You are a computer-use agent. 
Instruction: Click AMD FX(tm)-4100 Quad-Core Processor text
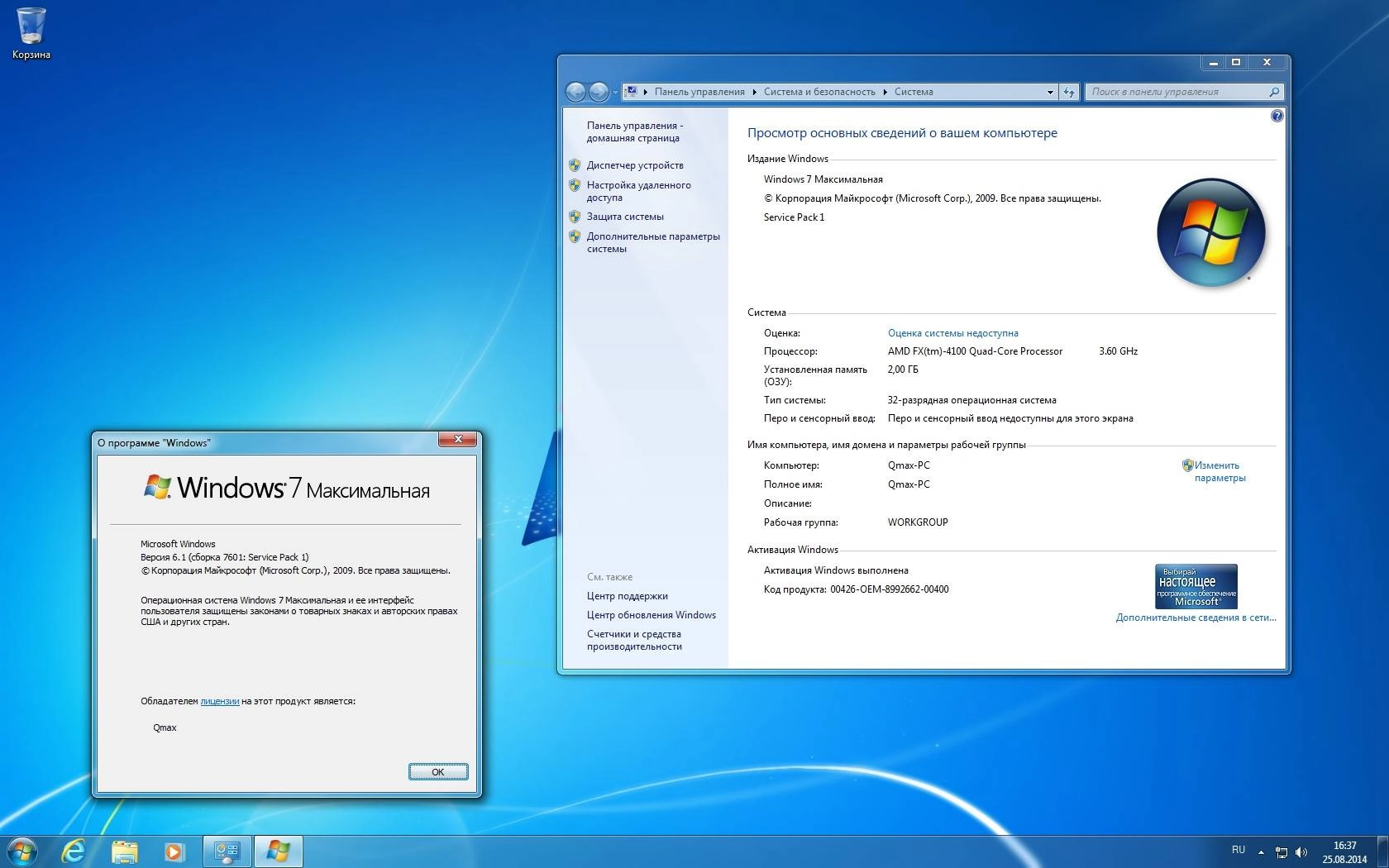pyautogui.click(x=975, y=351)
